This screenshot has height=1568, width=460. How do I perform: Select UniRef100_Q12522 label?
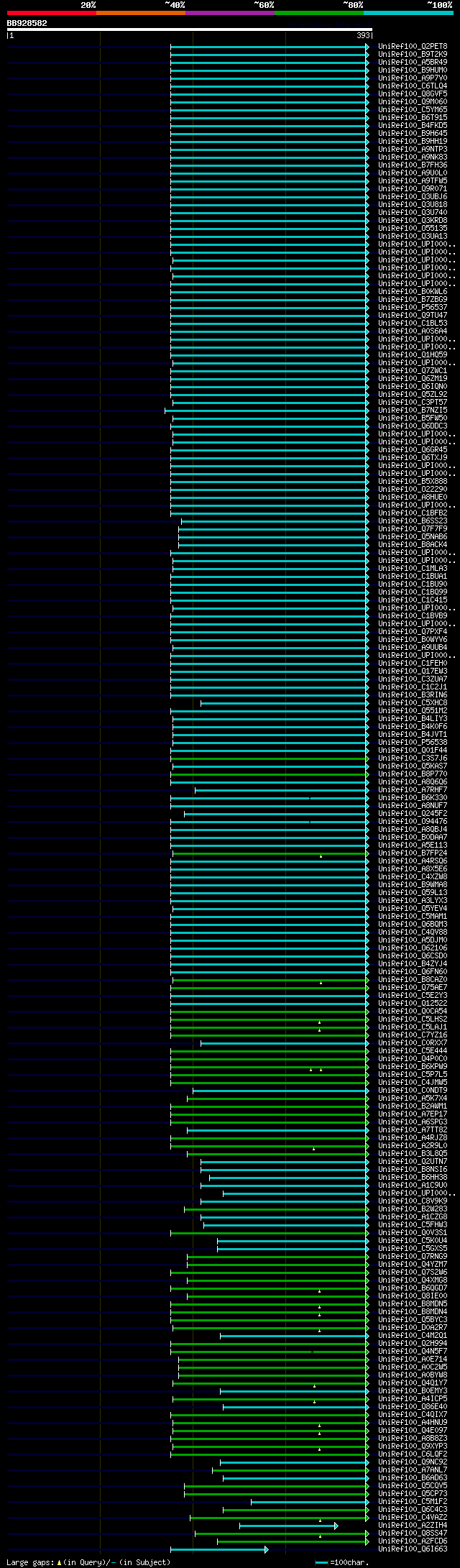pos(413,1004)
